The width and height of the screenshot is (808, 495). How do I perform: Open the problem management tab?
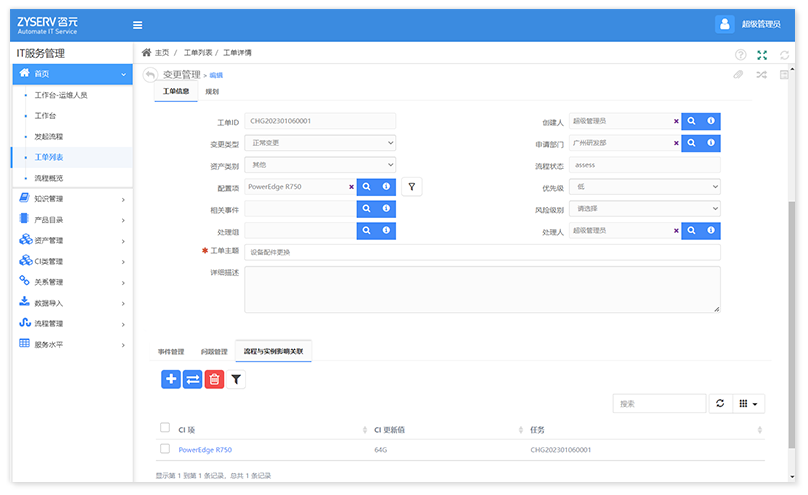click(x=214, y=352)
